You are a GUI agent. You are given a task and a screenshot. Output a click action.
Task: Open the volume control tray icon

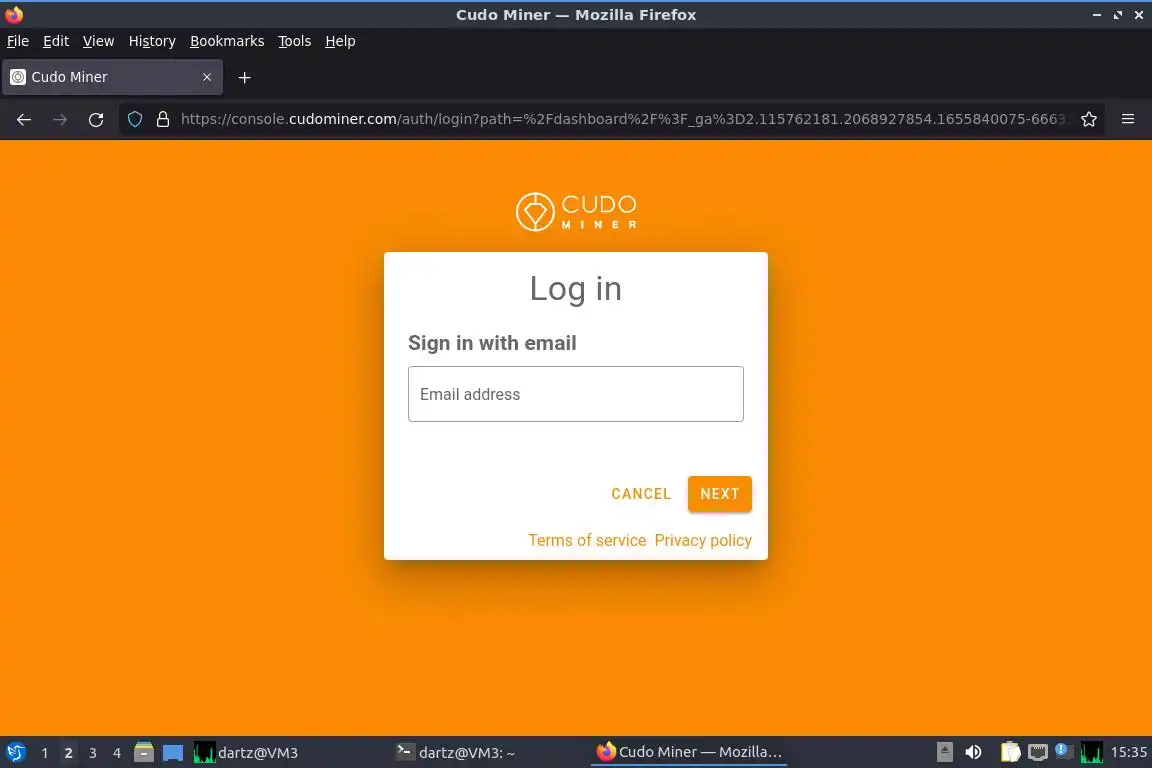973,753
